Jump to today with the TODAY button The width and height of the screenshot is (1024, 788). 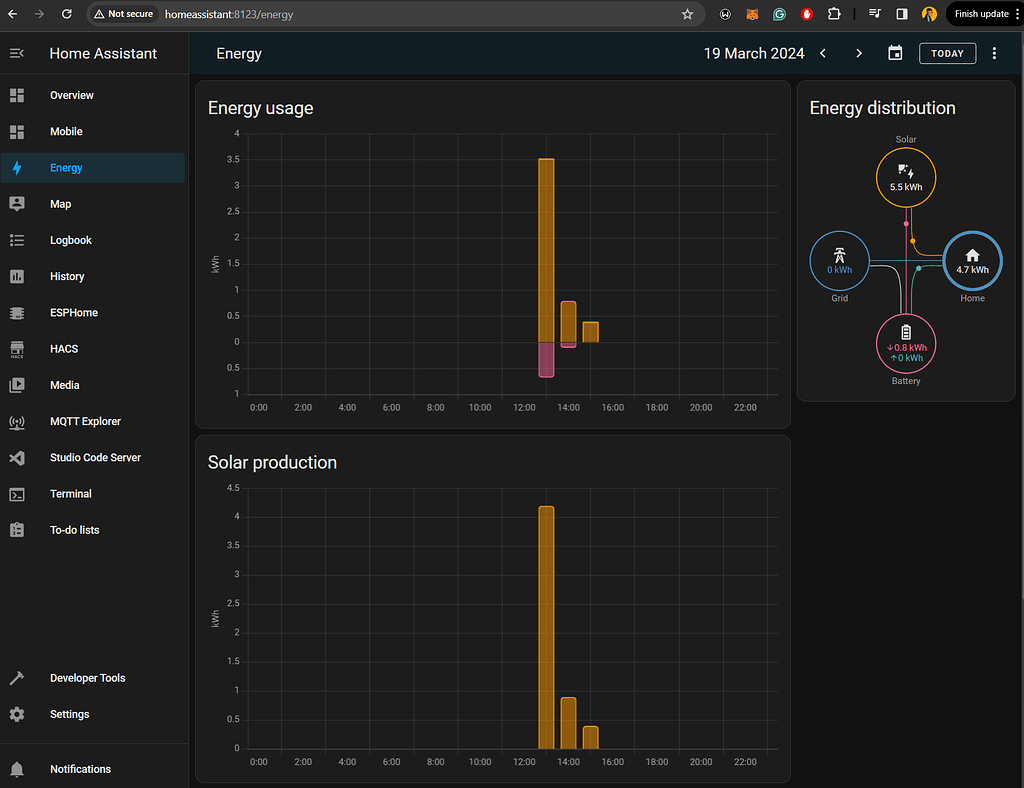pos(947,54)
